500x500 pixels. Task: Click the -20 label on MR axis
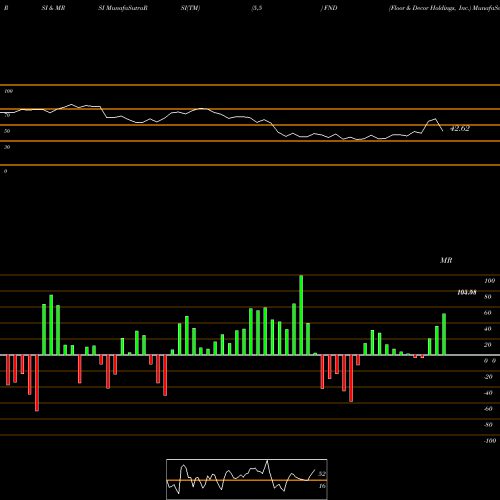pyautogui.click(x=488, y=377)
